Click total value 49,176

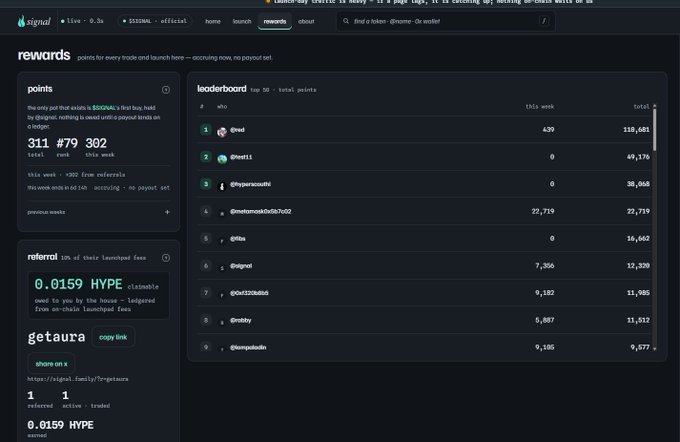point(638,157)
